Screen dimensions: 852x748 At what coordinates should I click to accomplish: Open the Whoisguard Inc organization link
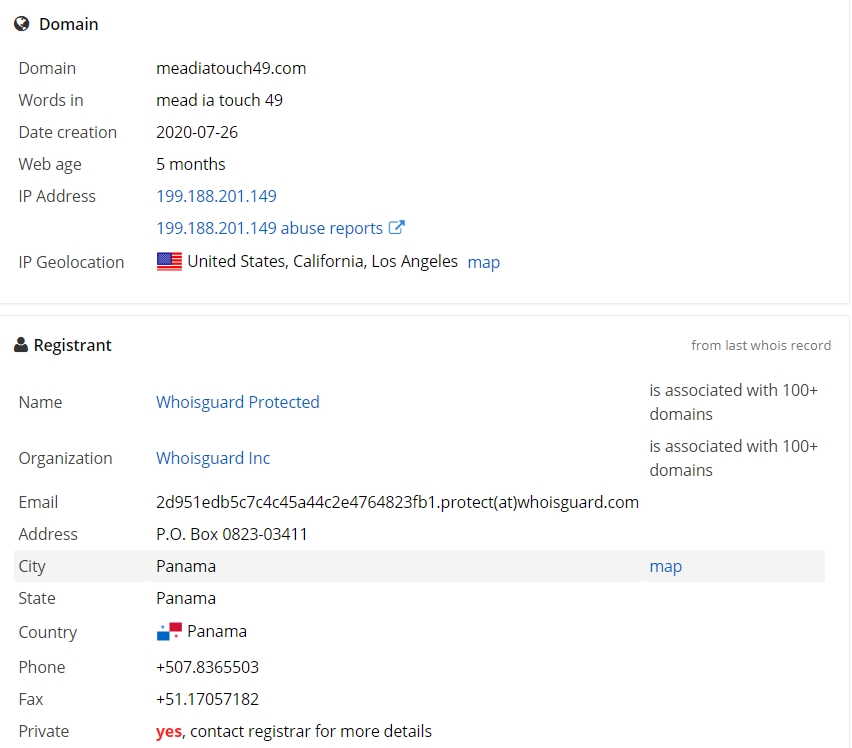click(213, 458)
